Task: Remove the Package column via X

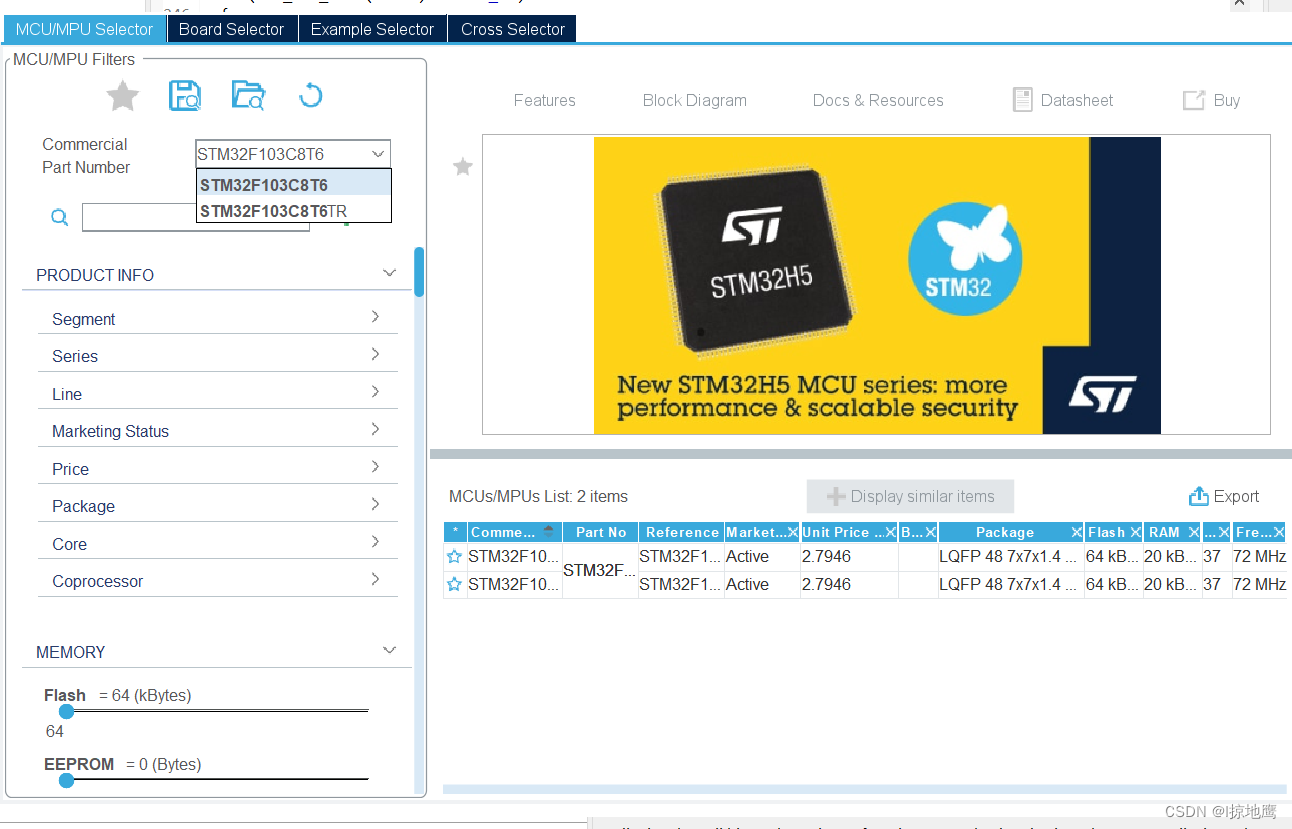Action: pyautogui.click(x=1076, y=533)
